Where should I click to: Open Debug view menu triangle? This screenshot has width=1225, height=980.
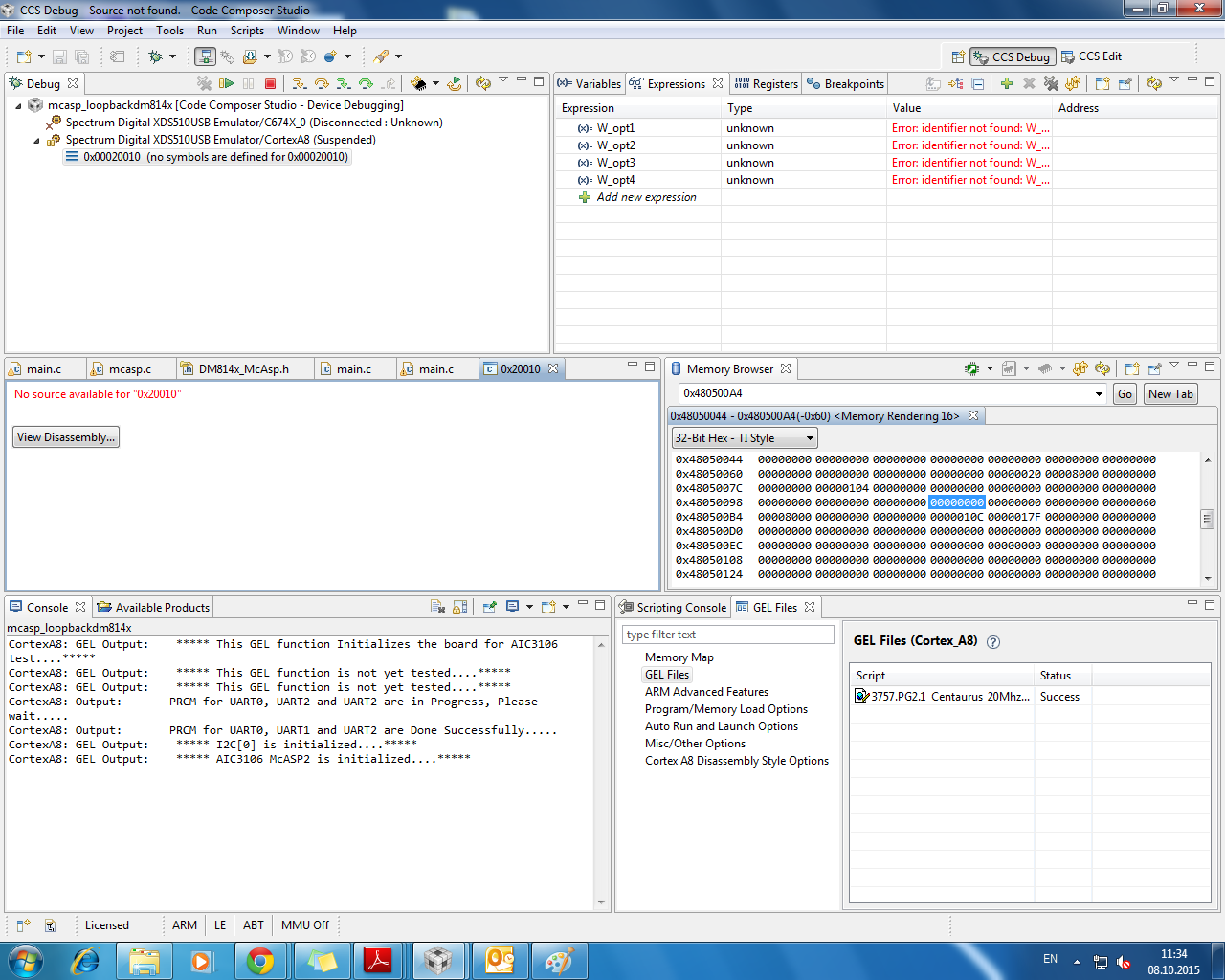click(x=503, y=79)
